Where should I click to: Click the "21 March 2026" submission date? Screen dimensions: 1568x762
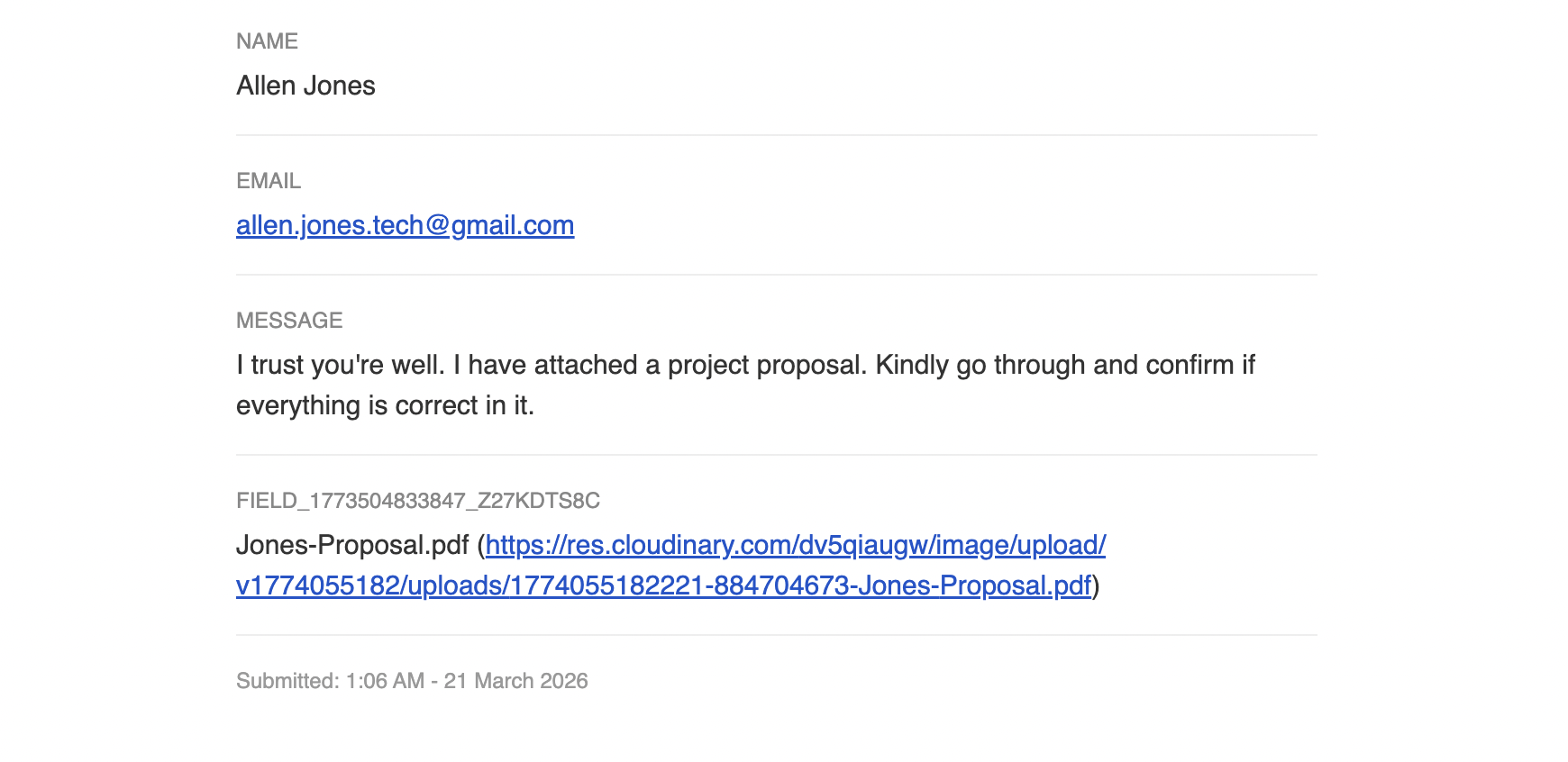(x=515, y=681)
